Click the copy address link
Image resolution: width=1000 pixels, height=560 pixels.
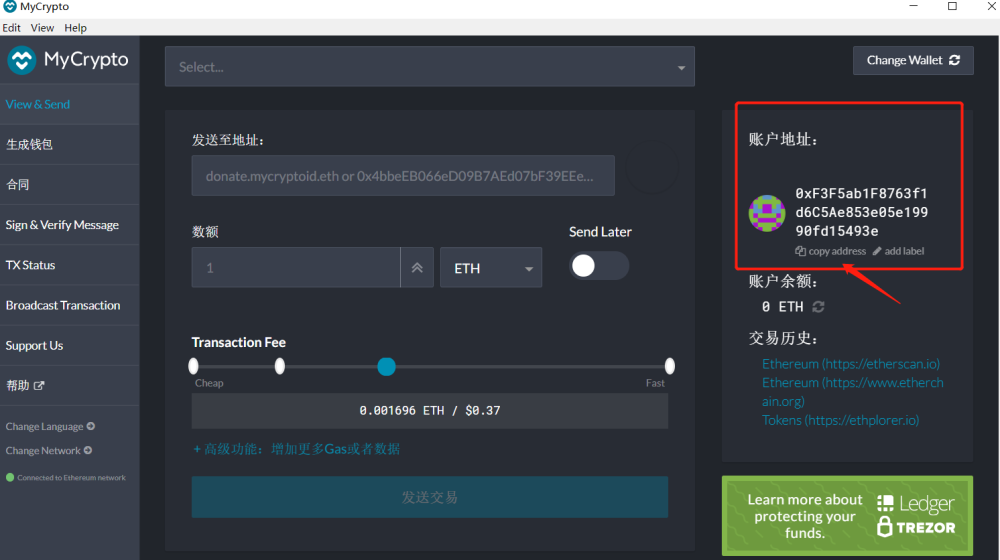pyautogui.click(x=830, y=251)
